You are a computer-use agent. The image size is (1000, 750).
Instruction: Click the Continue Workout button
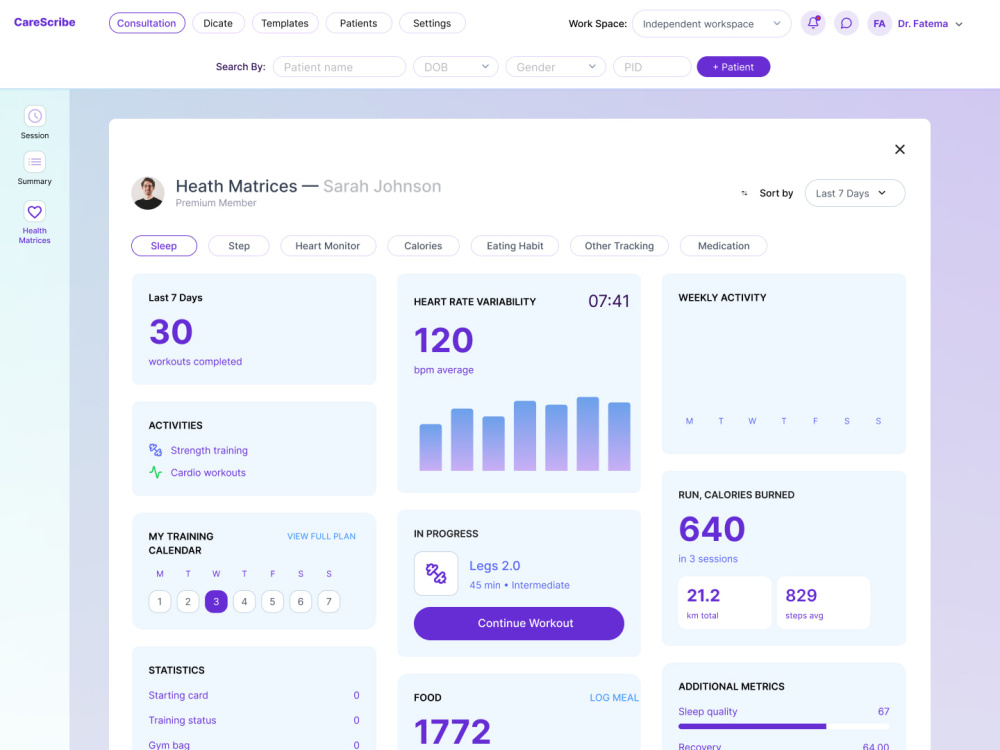coord(518,623)
